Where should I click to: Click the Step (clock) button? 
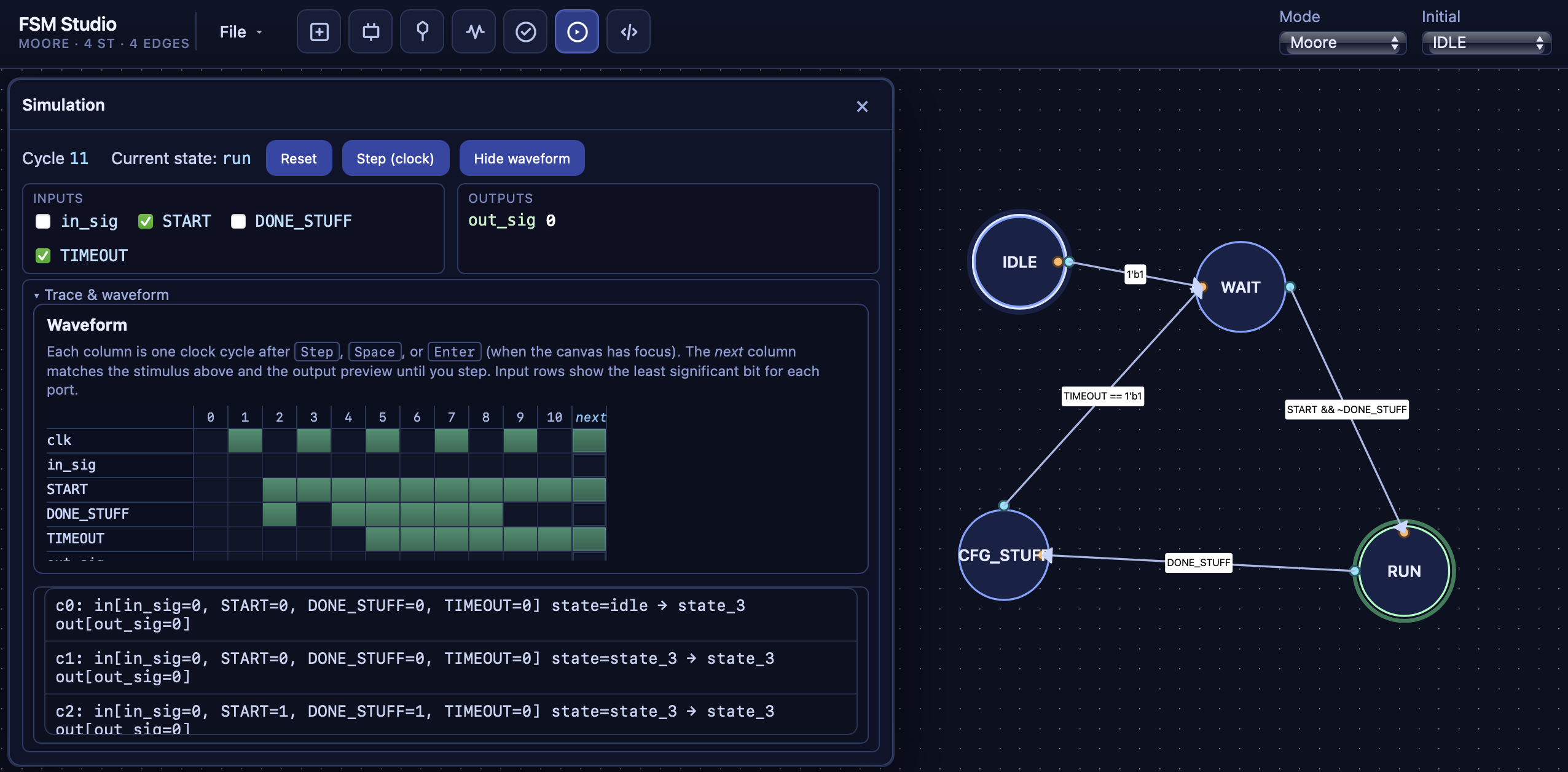tap(395, 159)
